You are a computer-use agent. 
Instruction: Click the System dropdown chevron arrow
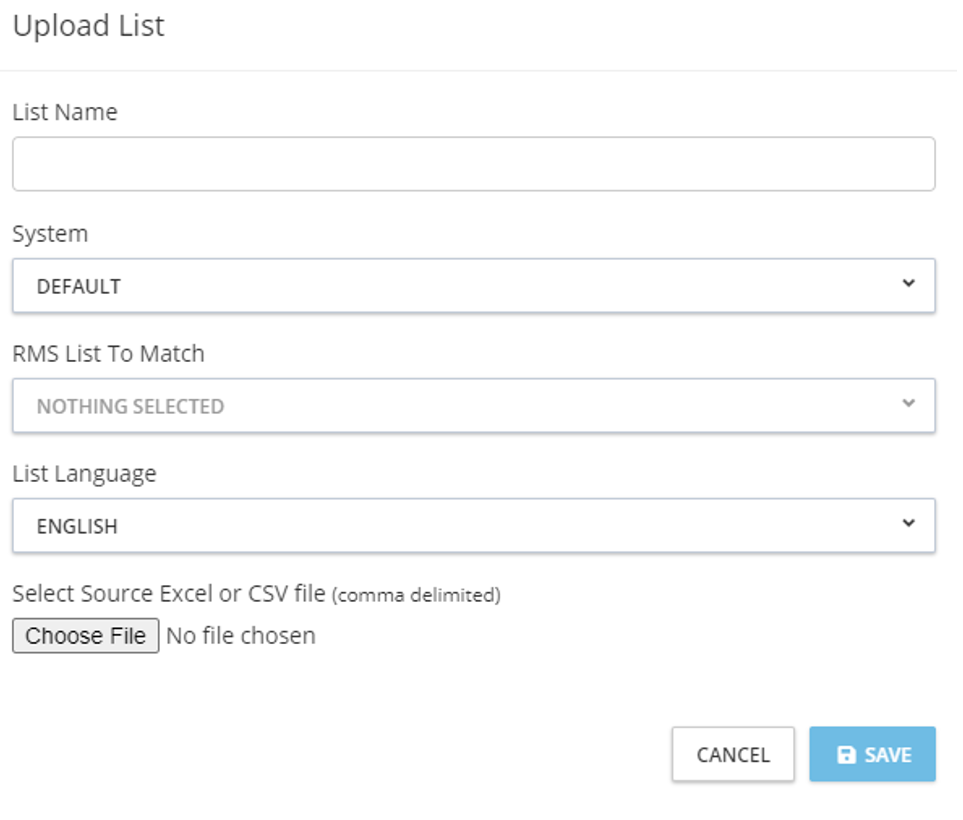(x=908, y=284)
